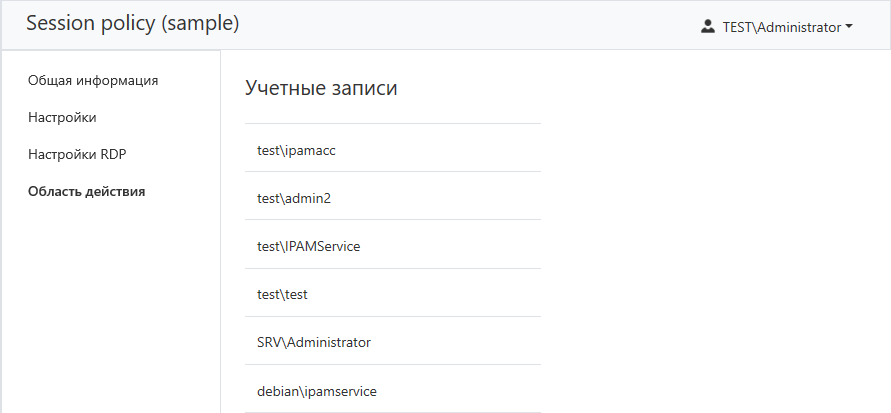Switch to the Настройки section

tap(62, 117)
